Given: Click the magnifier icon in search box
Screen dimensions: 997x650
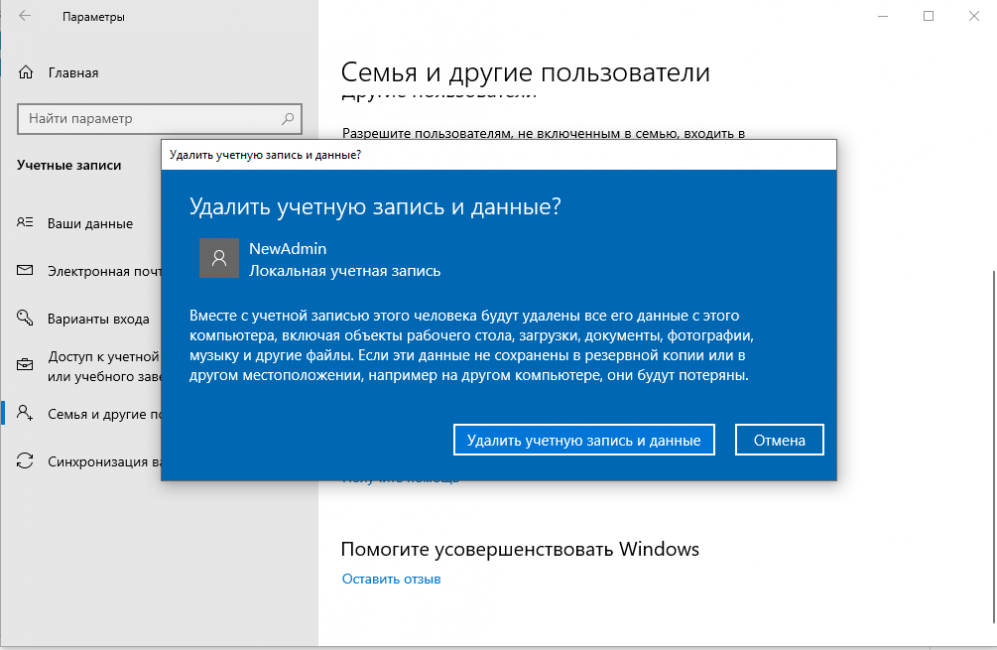Looking at the screenshot, I should tap(288, 118).
